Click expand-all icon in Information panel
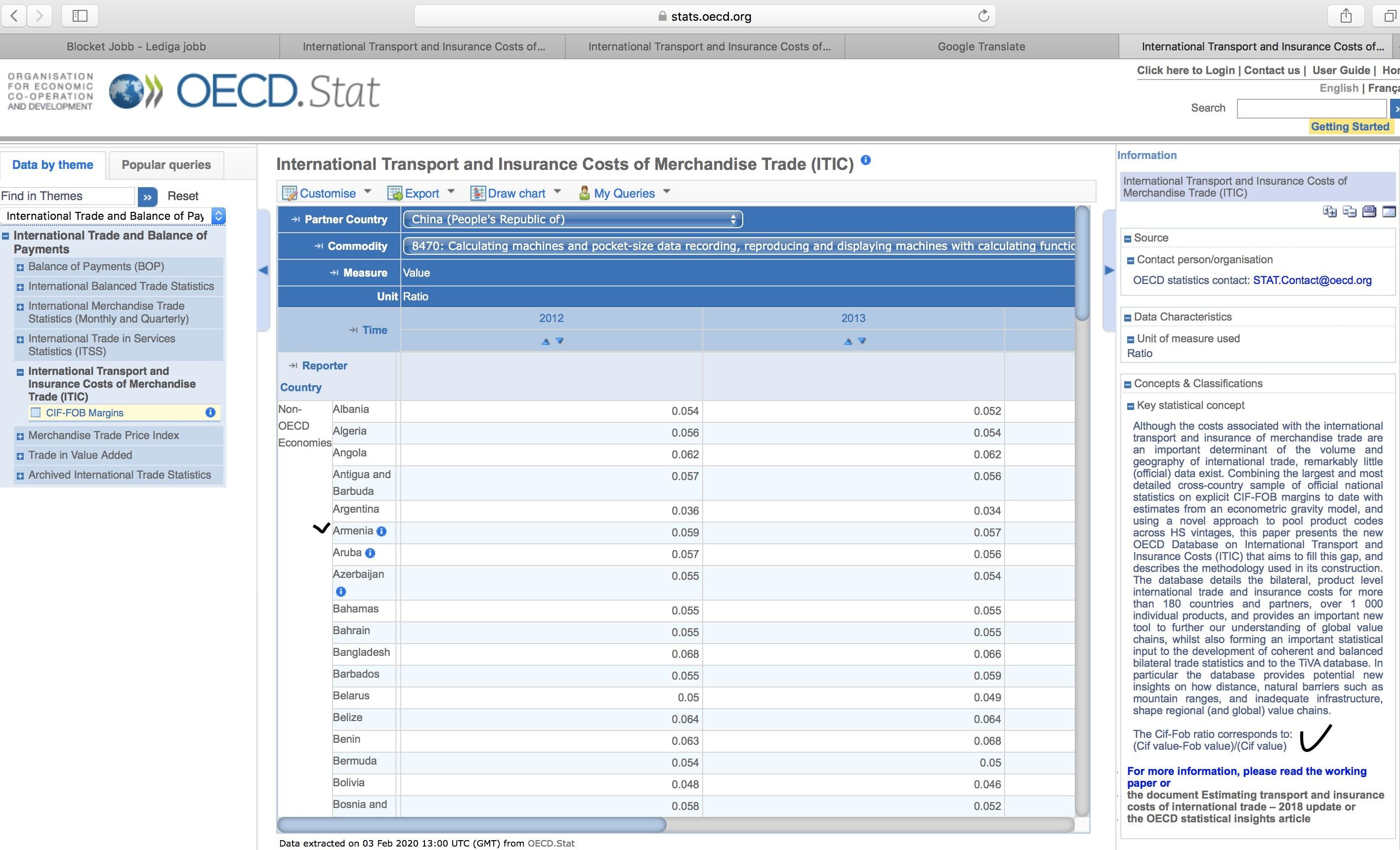The image size is (1400, 850). pyautogui.click(x=1329, y=212)
